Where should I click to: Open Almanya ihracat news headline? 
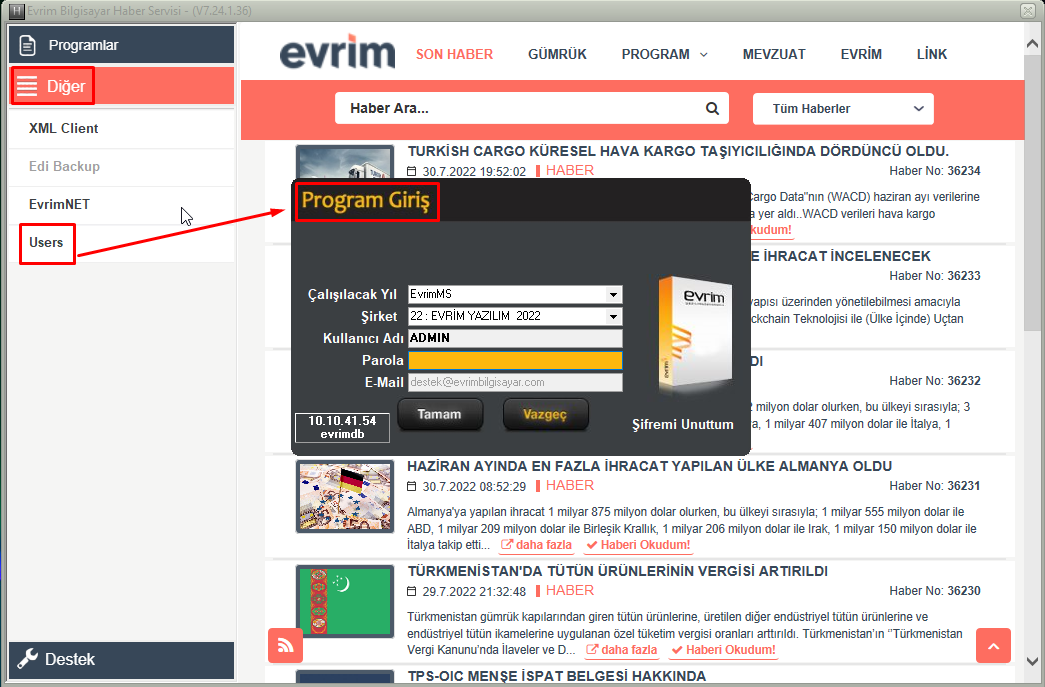(650, 466)
